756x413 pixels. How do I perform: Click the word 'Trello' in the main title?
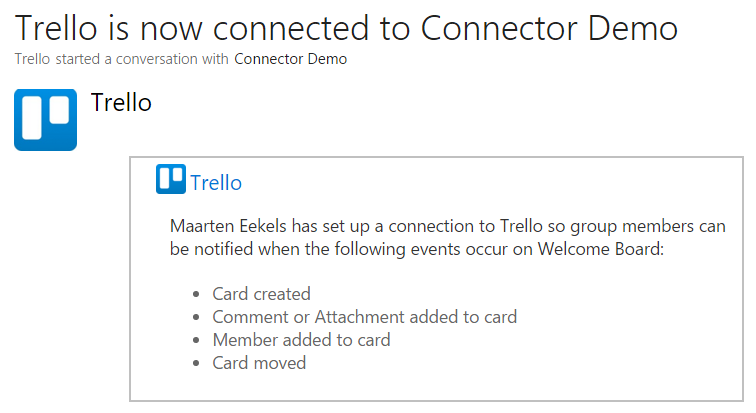pos(56,28)
